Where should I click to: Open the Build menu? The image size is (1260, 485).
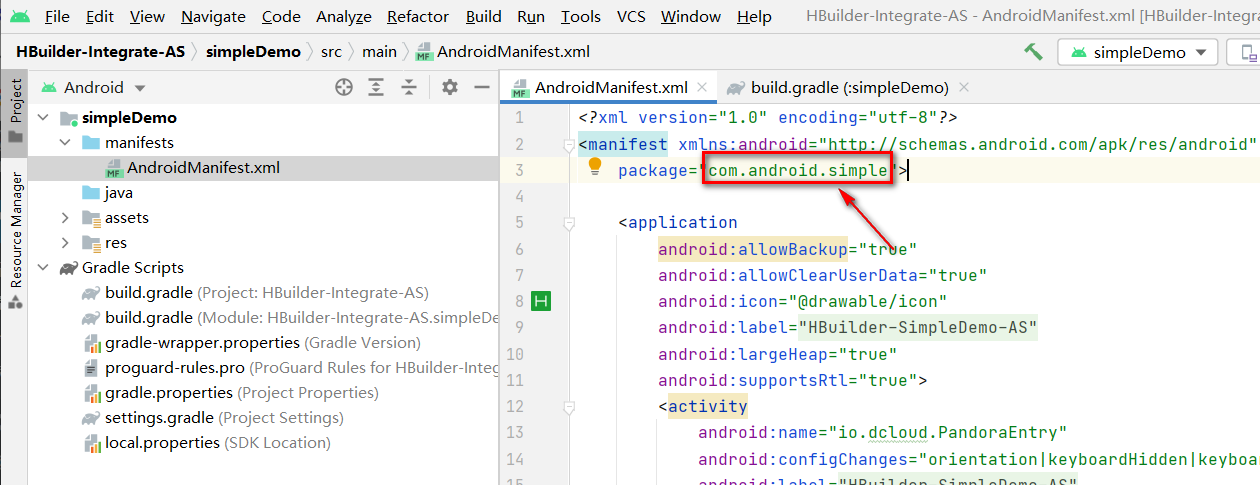484,17
